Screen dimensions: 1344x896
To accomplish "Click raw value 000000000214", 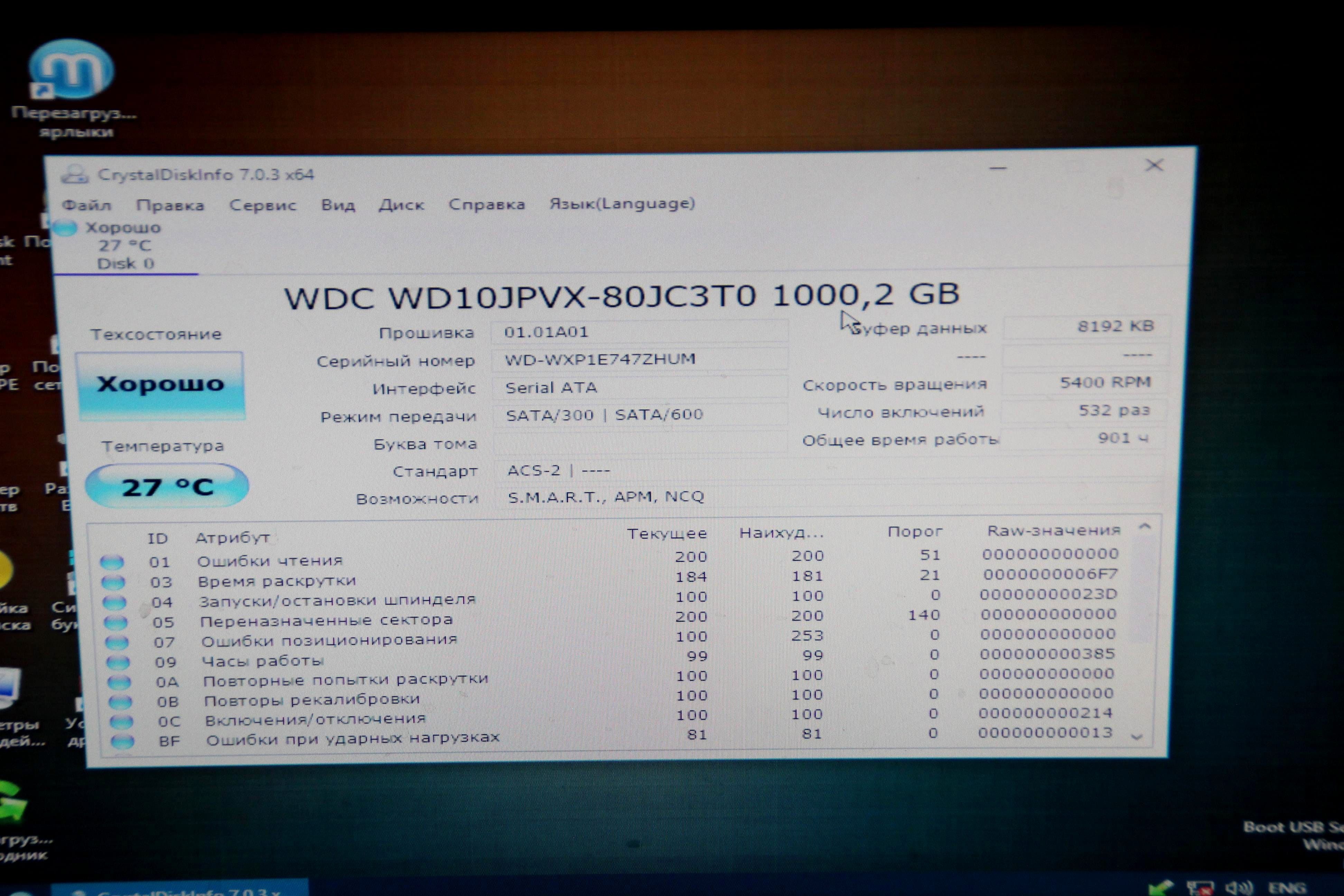I will 1046,713.
